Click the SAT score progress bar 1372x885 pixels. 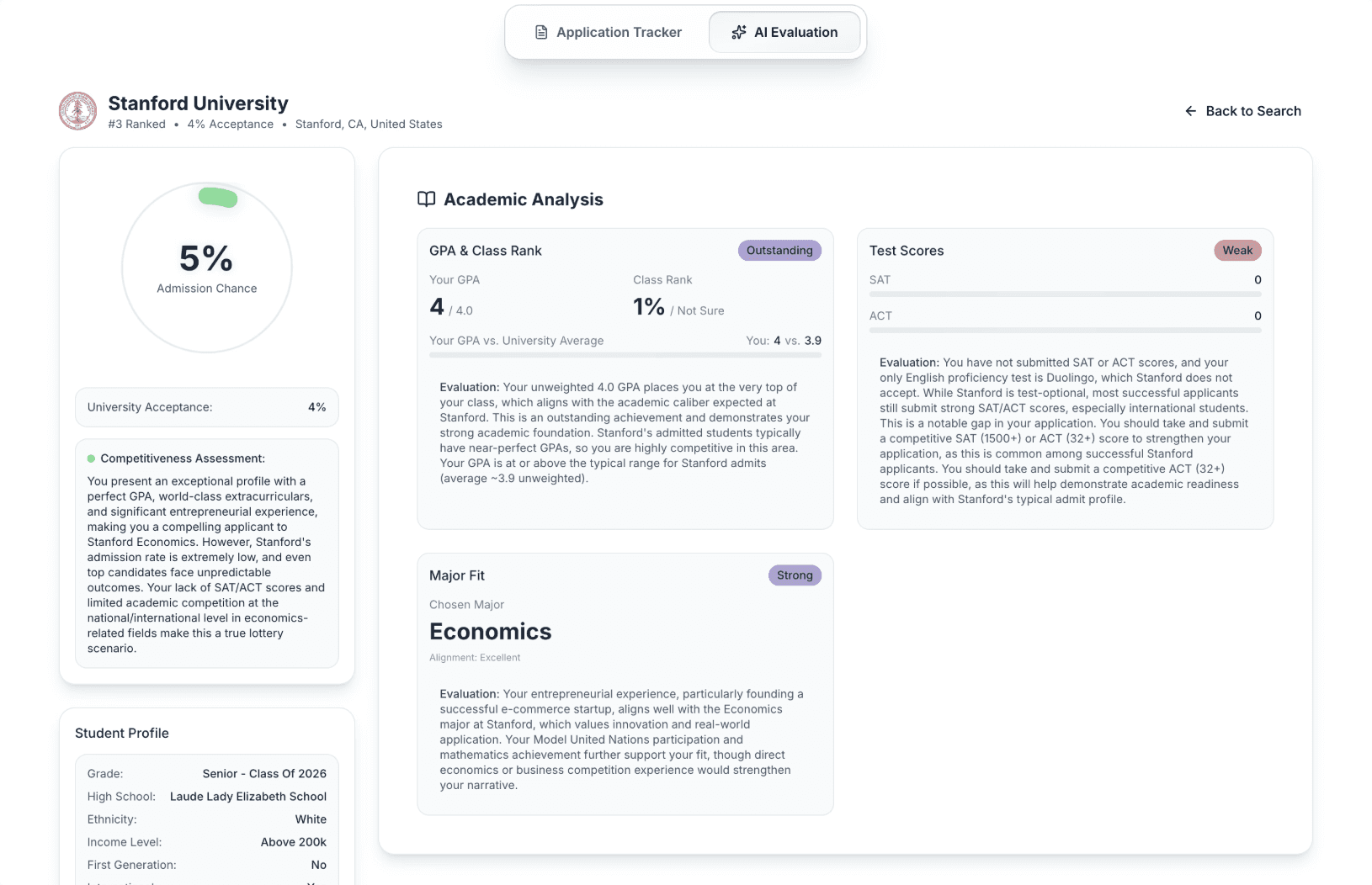coord(1066,294)
